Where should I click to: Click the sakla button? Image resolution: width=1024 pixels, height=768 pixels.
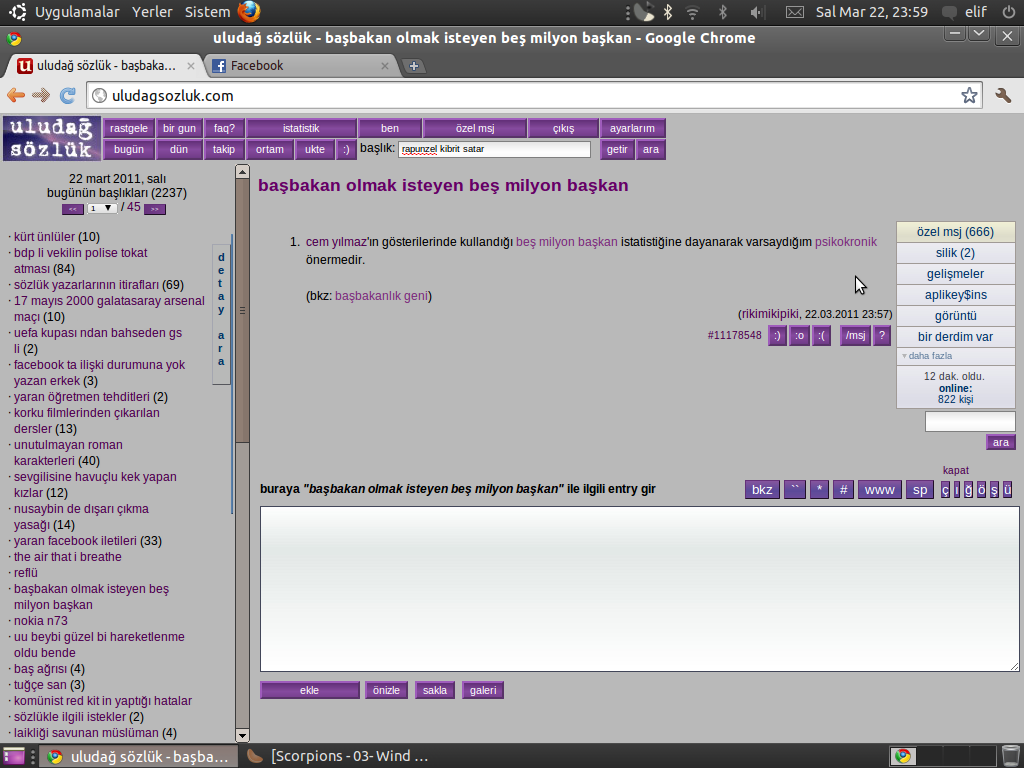coord(435,690)
